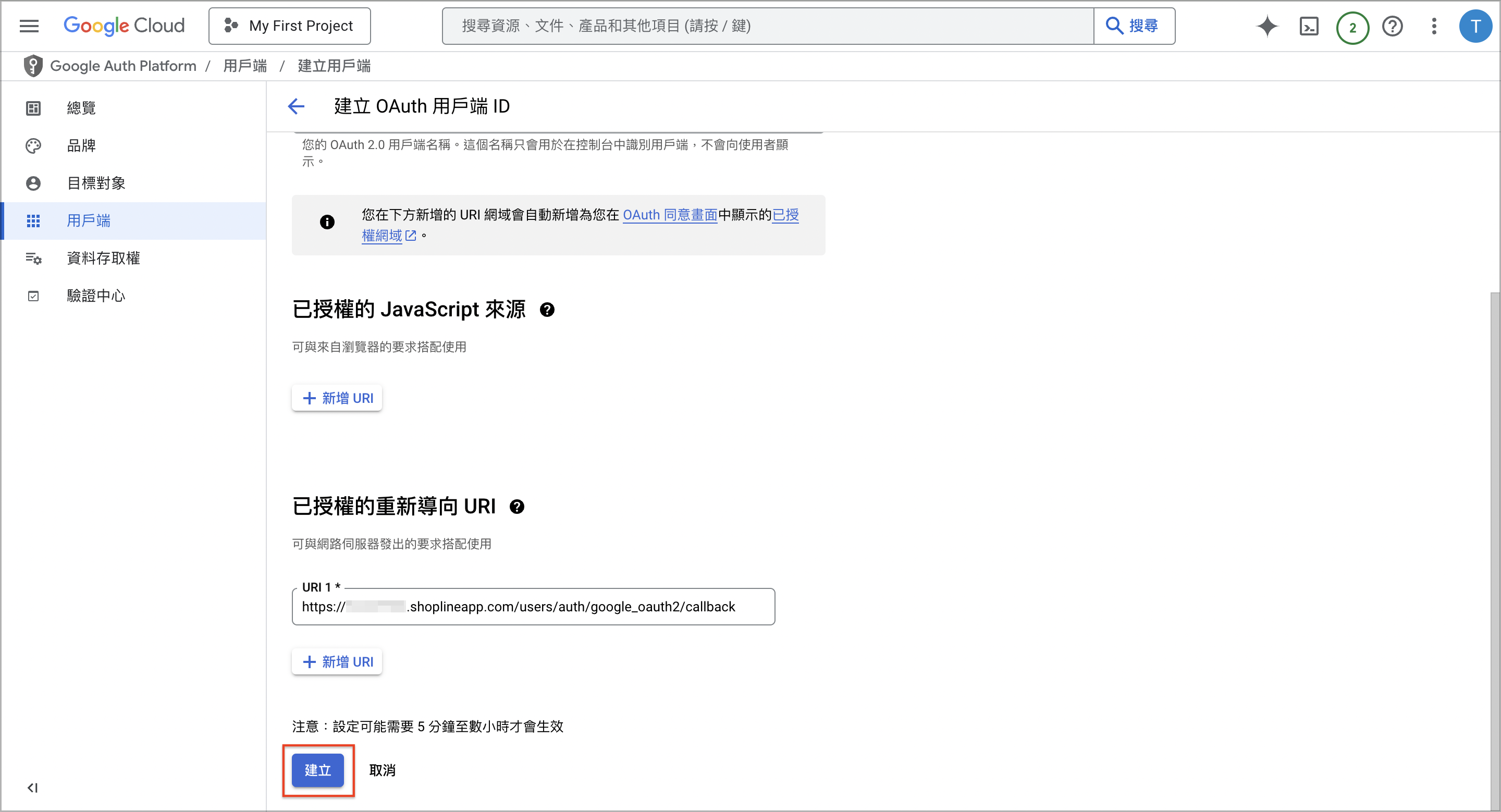Click the 總覽 overview icon in sidebar
Image resolution: width=1501 pixels, height=812 pixels.
[x=33, y=108]
